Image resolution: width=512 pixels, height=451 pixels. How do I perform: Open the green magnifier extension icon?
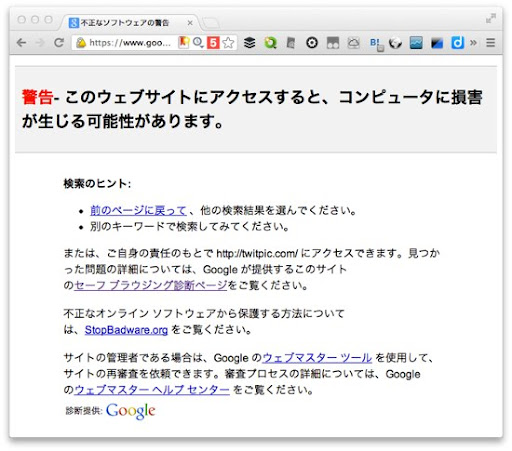click(270, 43)
